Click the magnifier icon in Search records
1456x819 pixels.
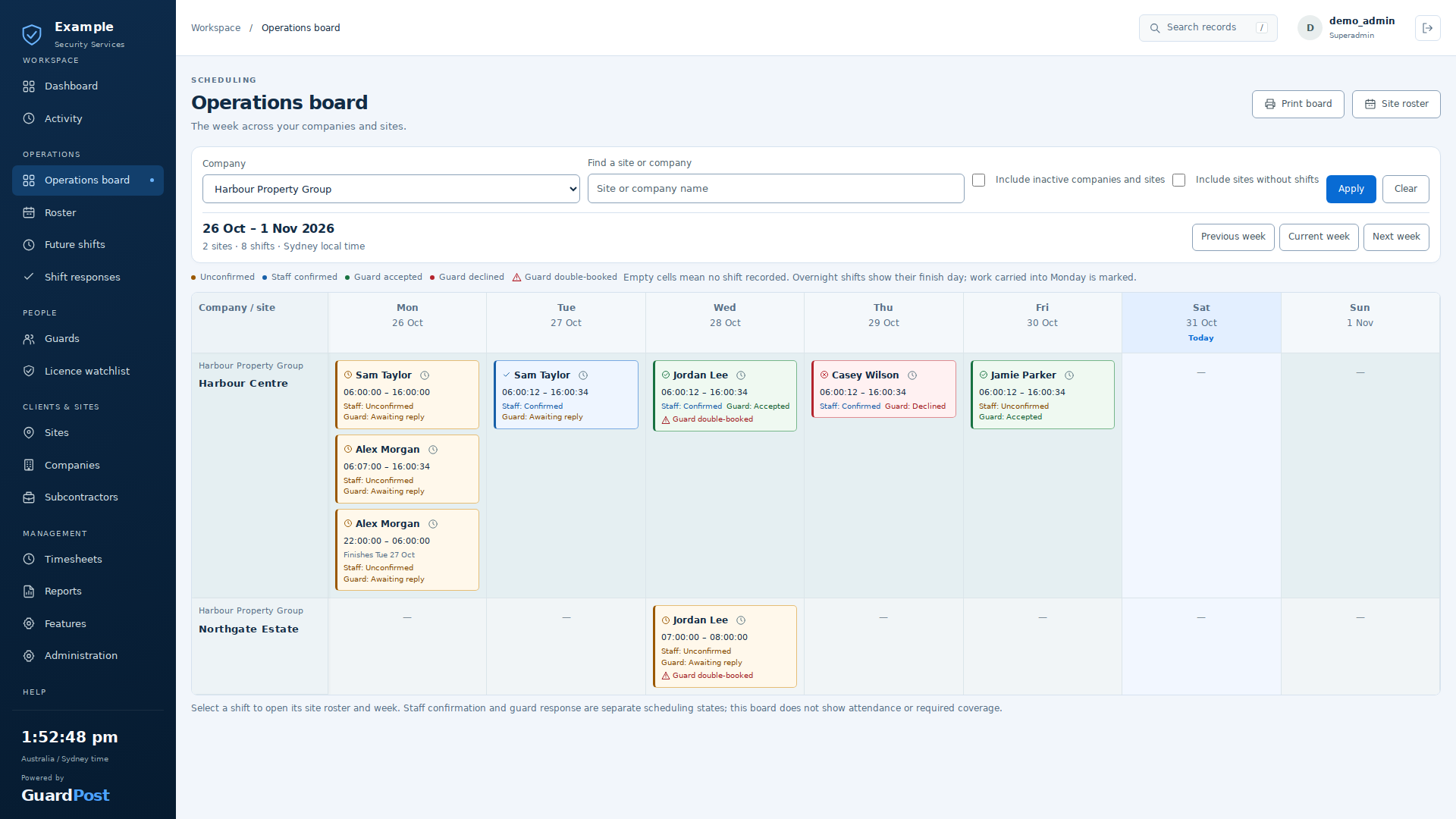click(x=1155, y=28)
